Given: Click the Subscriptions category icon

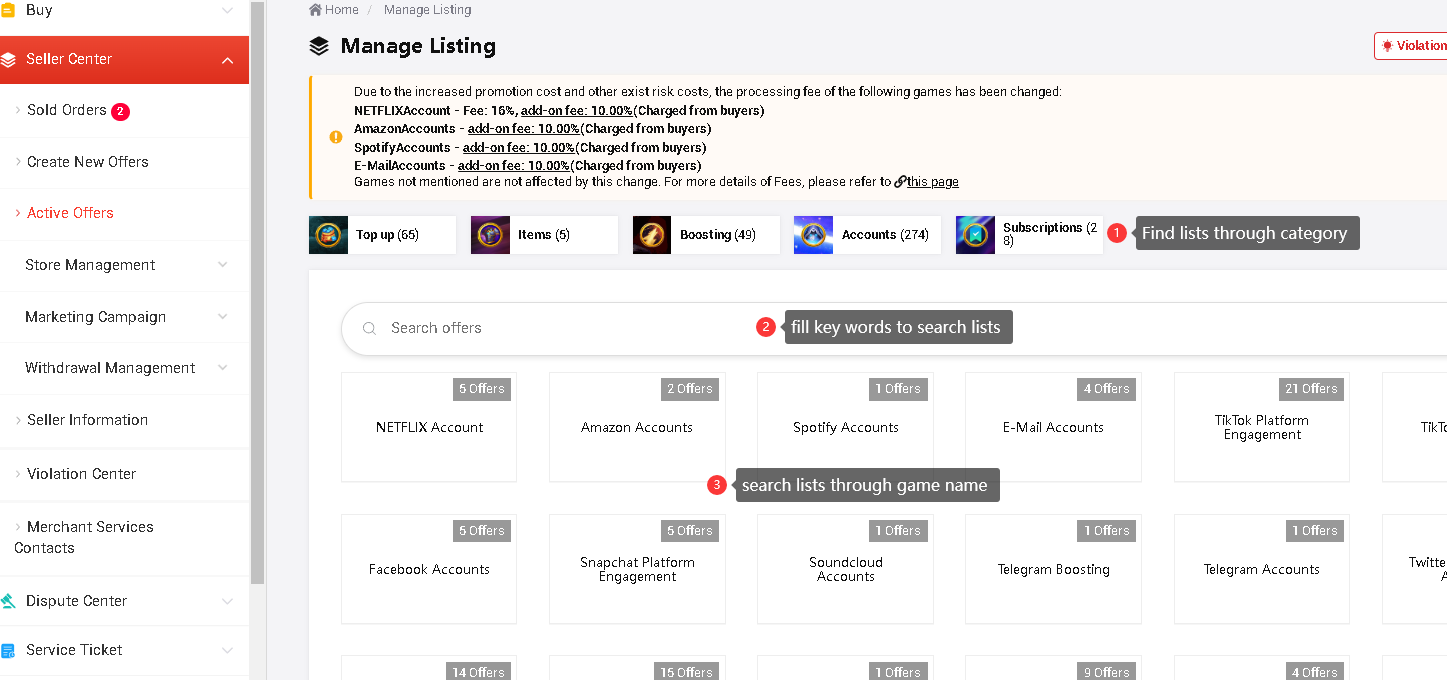Looking at the screenshot, I should tap(975, 235).
